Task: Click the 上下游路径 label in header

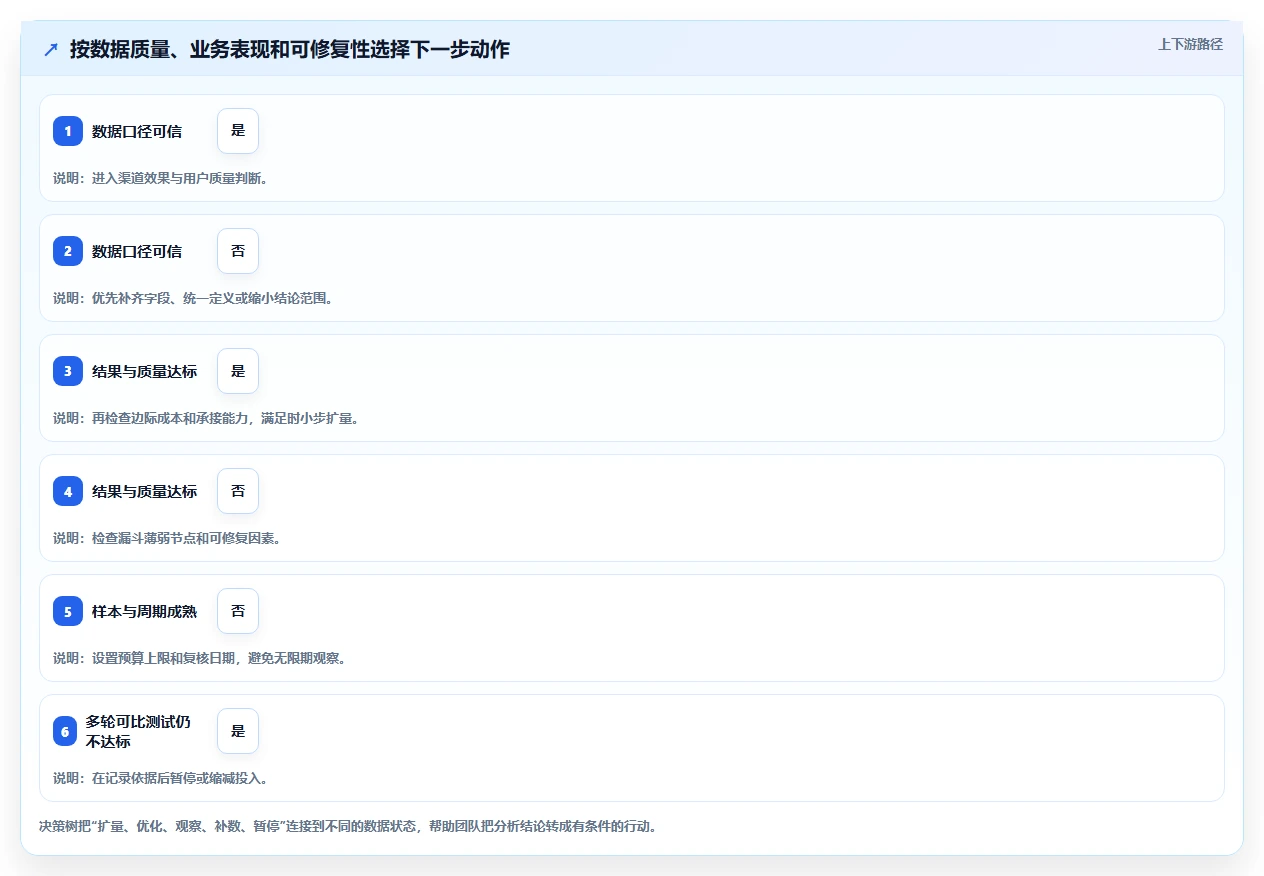Action: 1190,44
